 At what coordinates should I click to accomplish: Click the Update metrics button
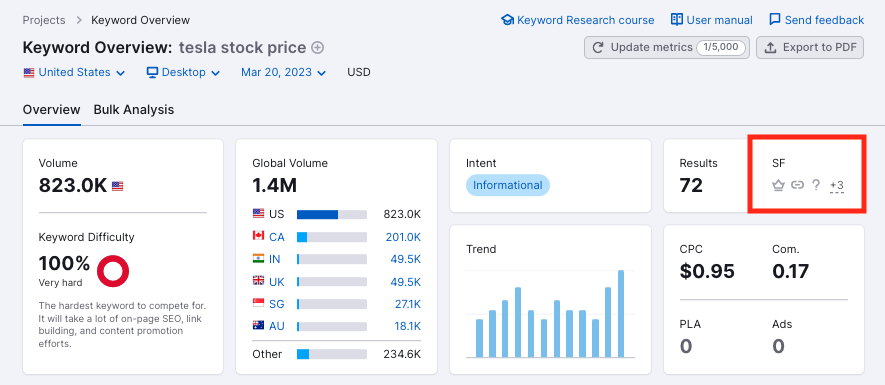pos(667,47)
